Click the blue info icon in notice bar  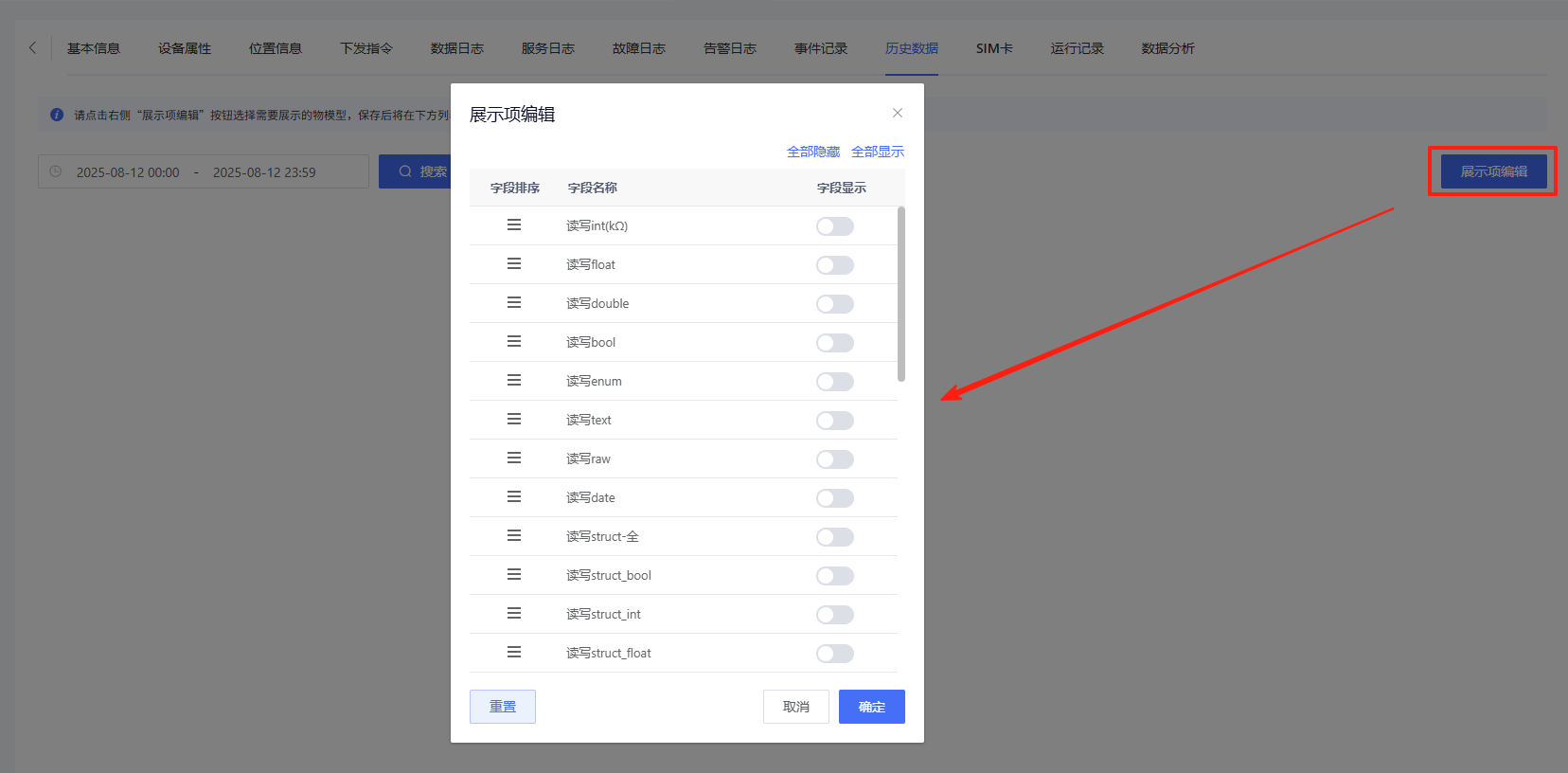coord(57,115)
